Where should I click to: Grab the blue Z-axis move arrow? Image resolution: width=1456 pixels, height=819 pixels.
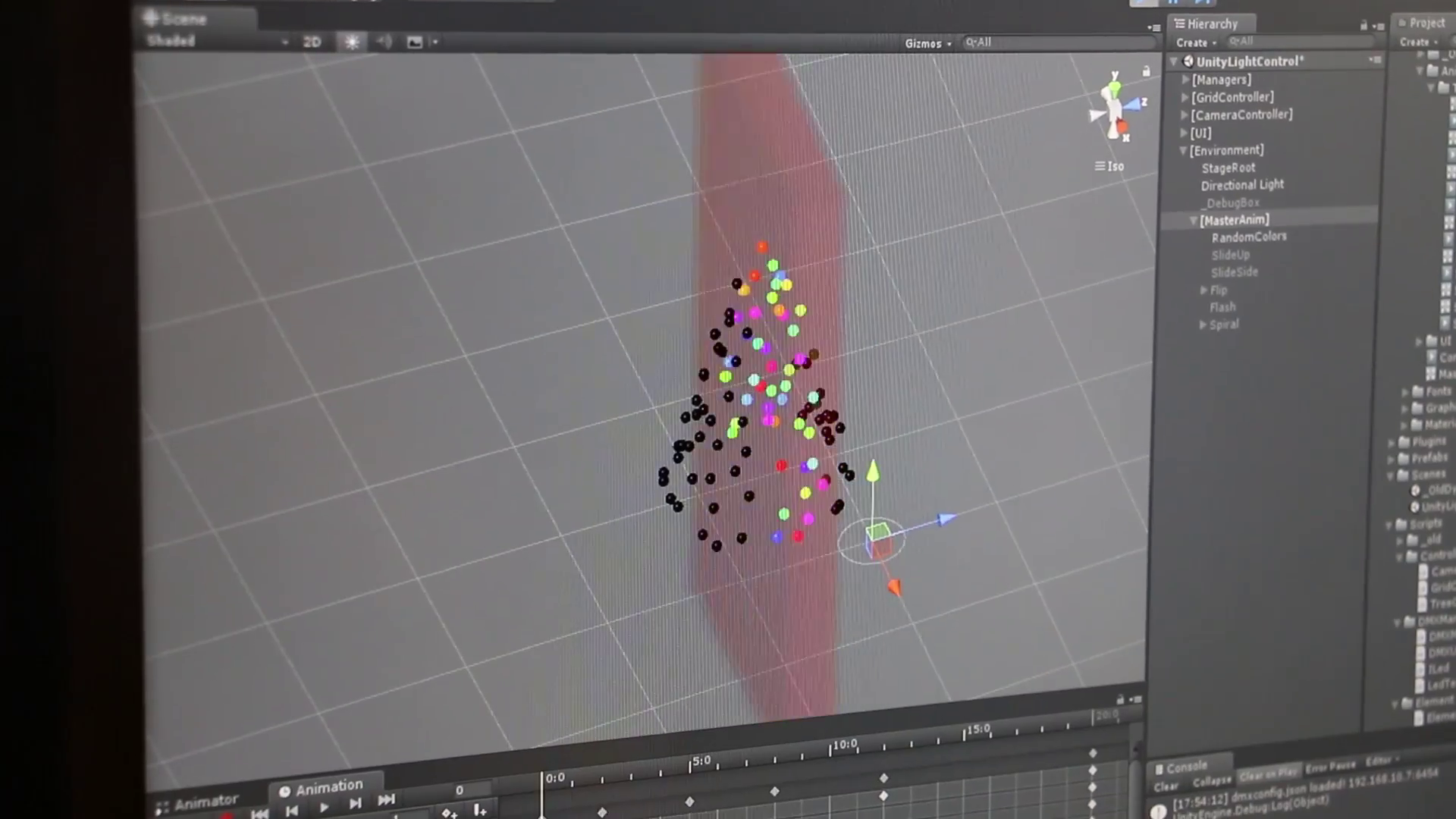[x=946, y=519]
